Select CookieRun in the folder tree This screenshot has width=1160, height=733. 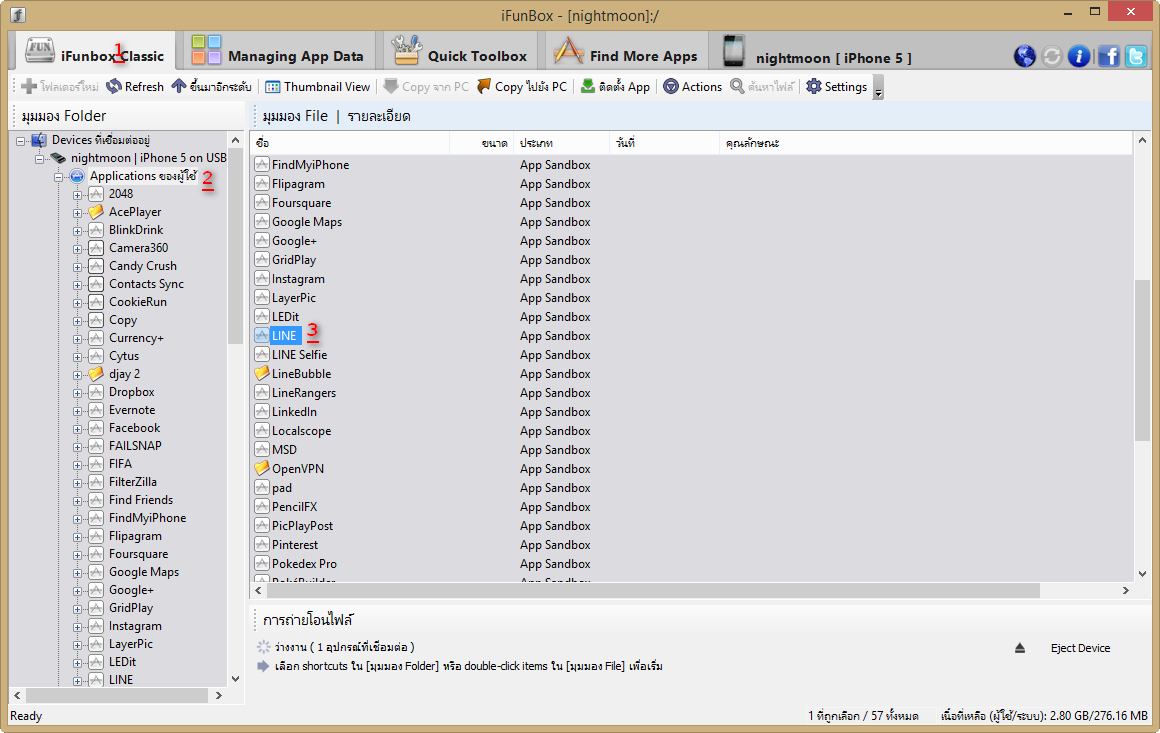tap(138, 302)
